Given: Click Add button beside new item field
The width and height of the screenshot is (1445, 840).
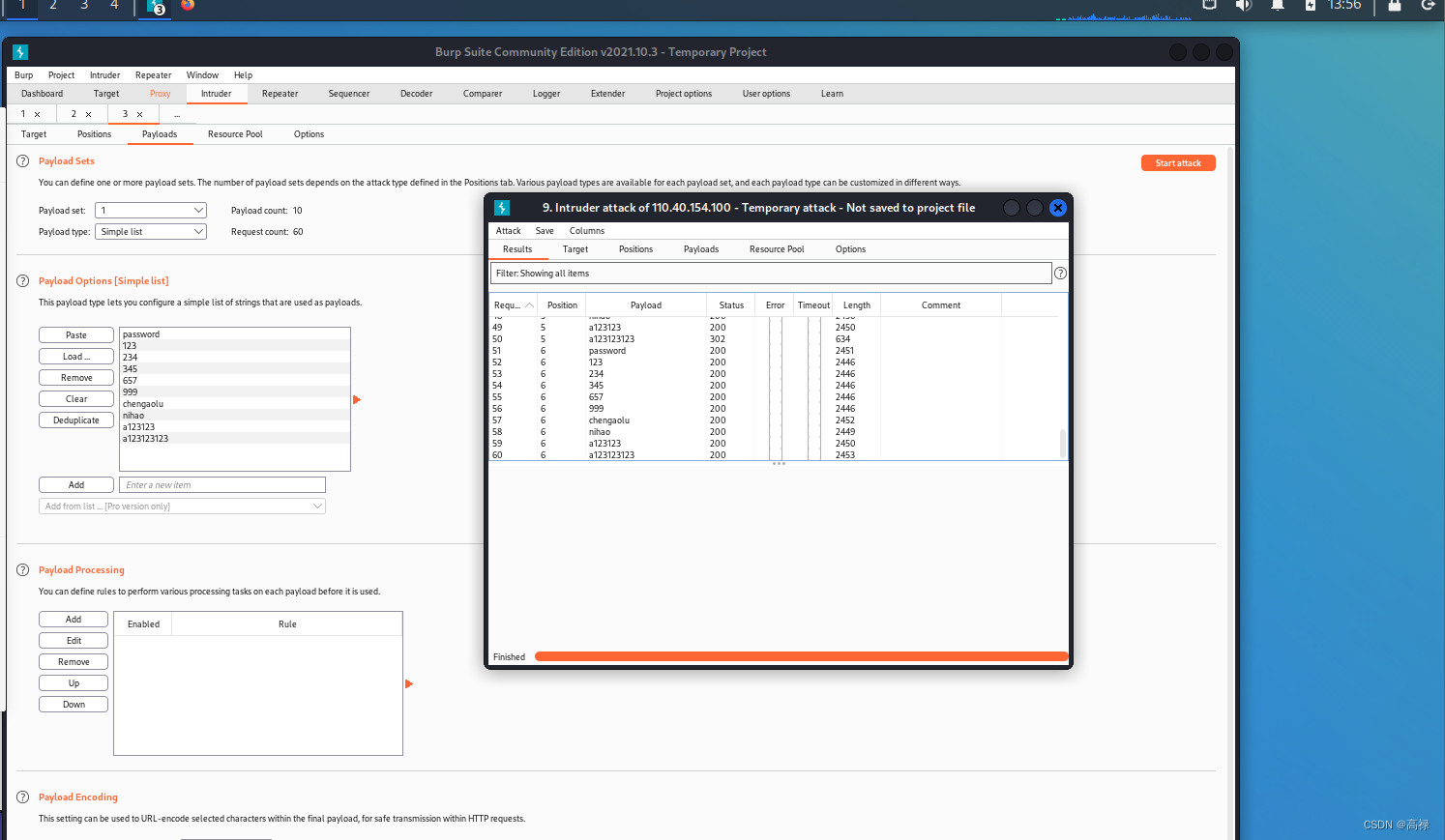Looking at the screenshot, I should point(76,485).
